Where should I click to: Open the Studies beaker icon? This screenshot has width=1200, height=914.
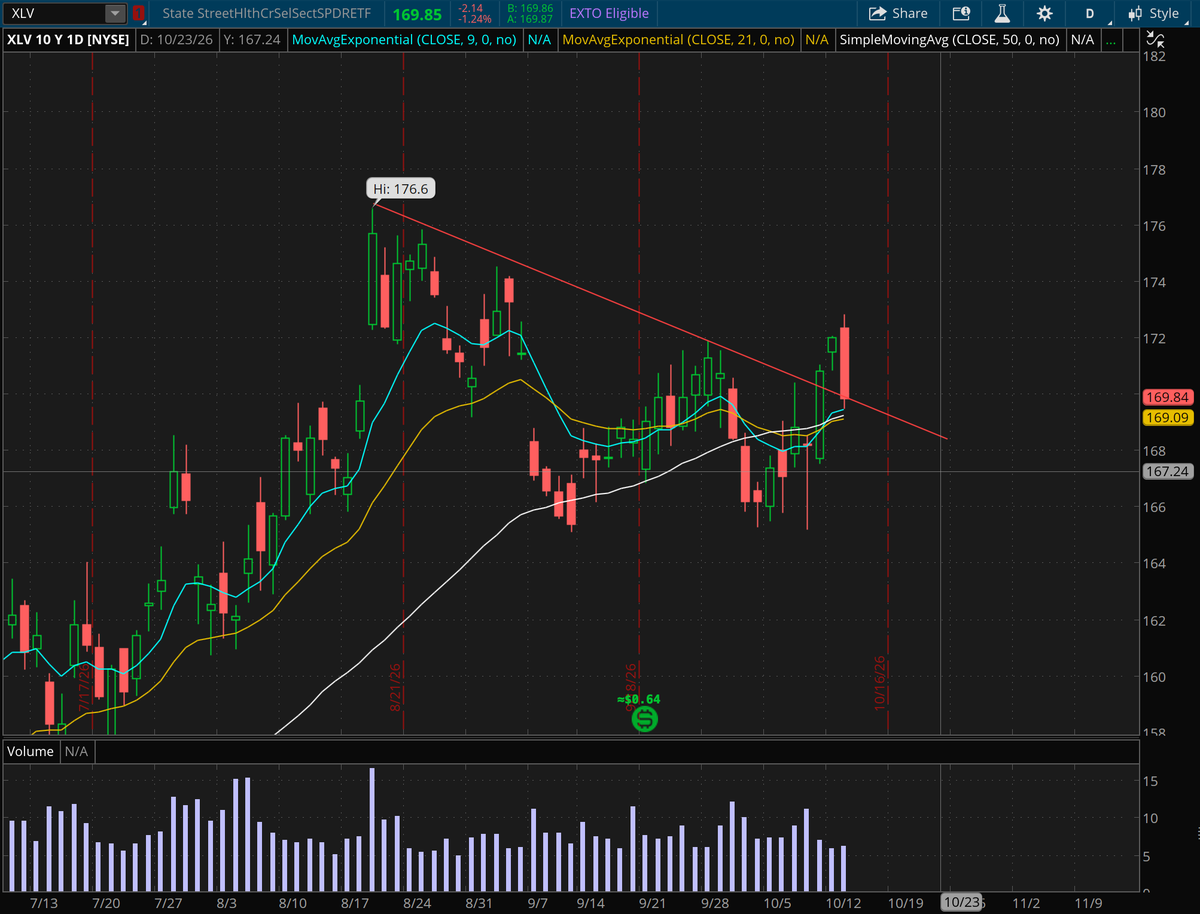[1002, 14]
